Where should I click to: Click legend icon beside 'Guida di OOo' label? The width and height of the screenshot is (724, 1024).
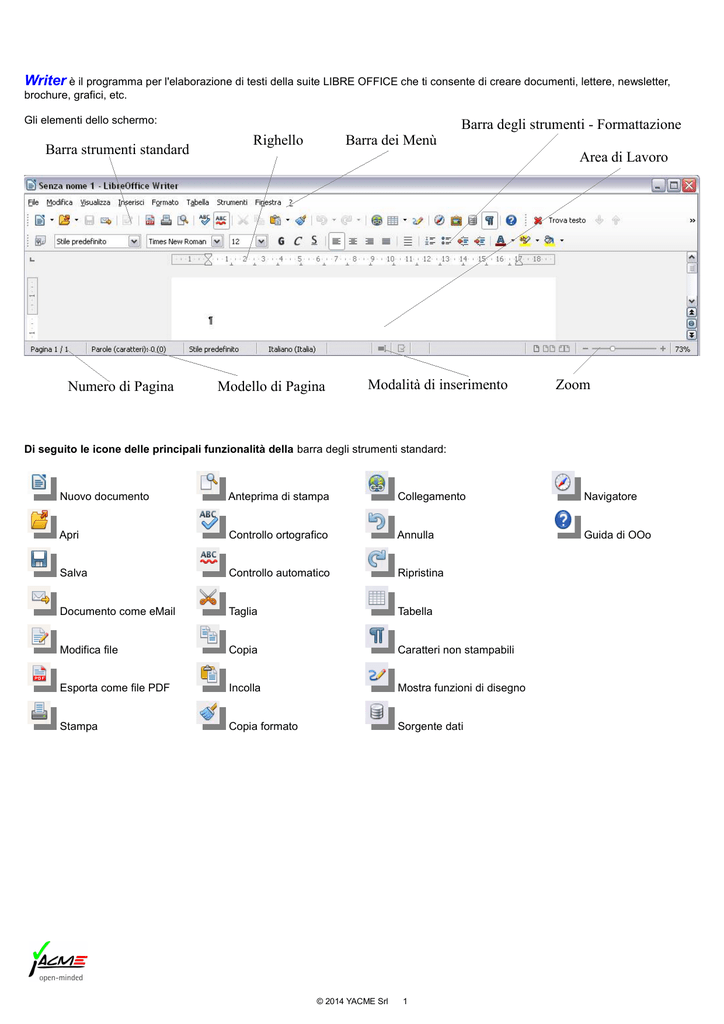(563, 520)
